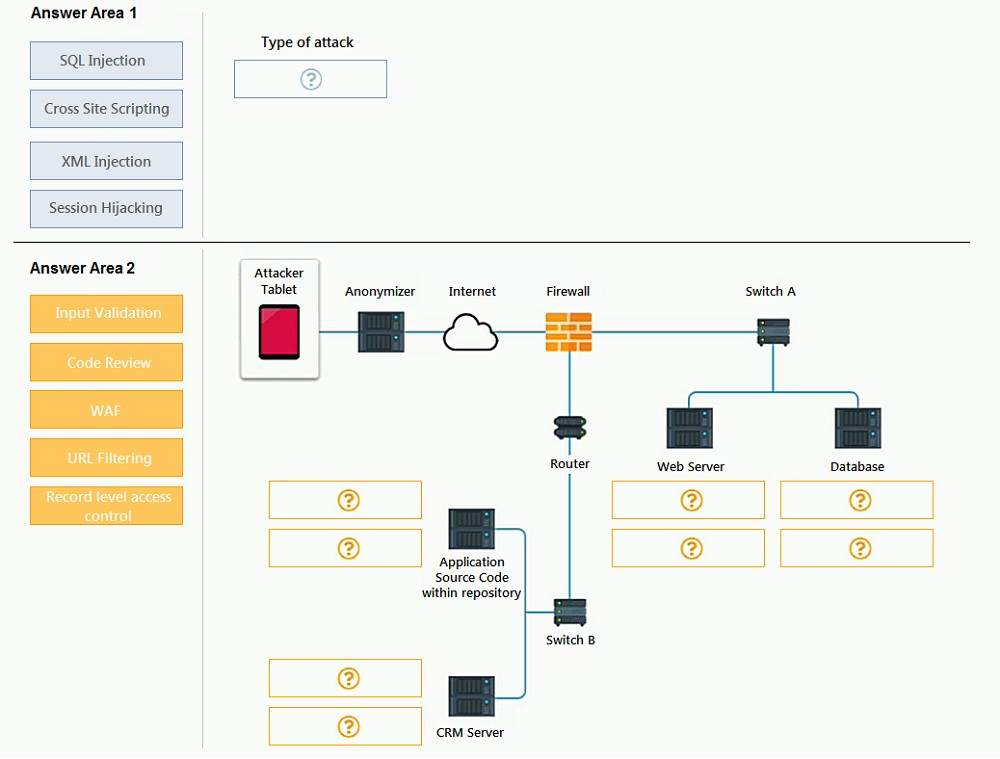Select the Anonymizer server icon
The image size is (1000, 759).
click(381, 332)
